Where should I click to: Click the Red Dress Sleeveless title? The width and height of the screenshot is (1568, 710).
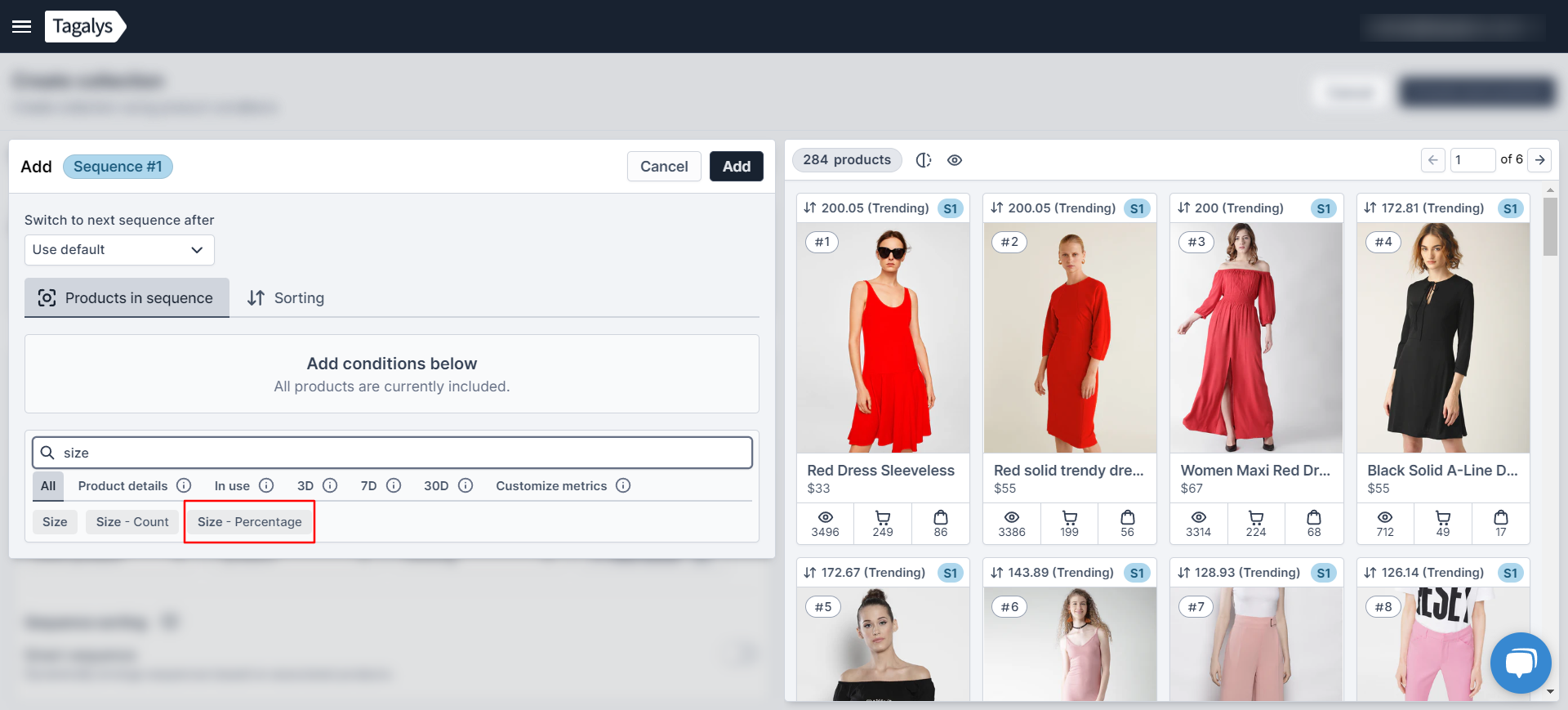click(x=880, y=471)
